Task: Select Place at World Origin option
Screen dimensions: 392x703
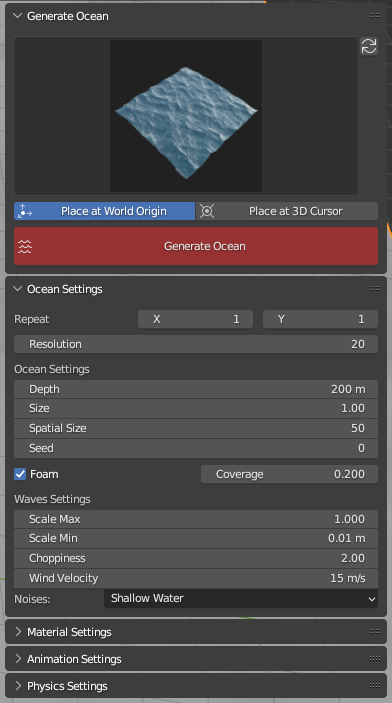Action: coord(105,211)
